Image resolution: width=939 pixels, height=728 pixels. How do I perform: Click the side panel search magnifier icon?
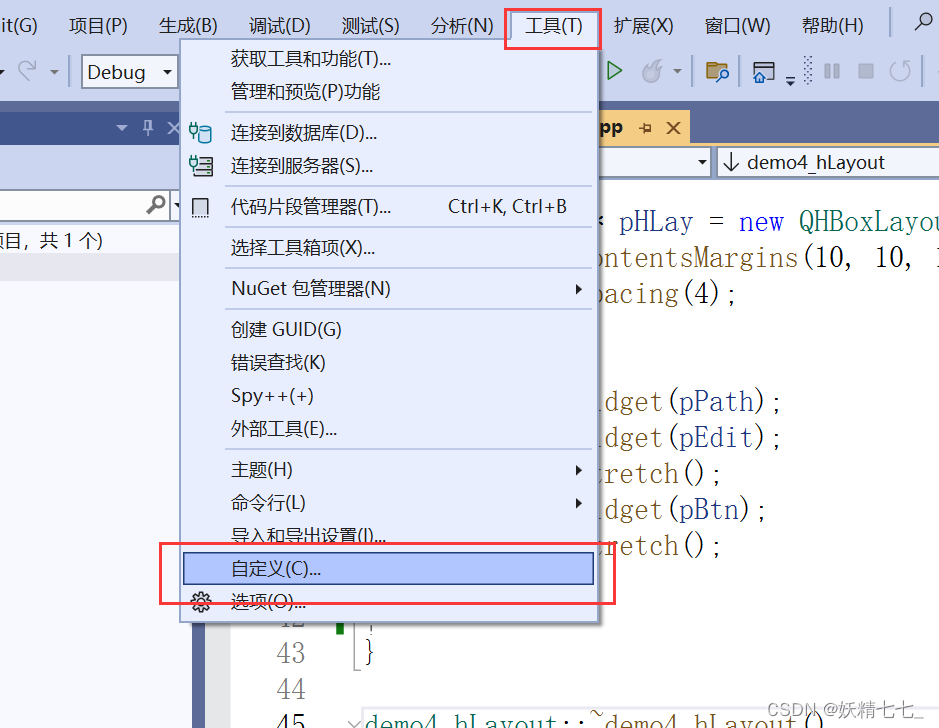pos(156,205)
